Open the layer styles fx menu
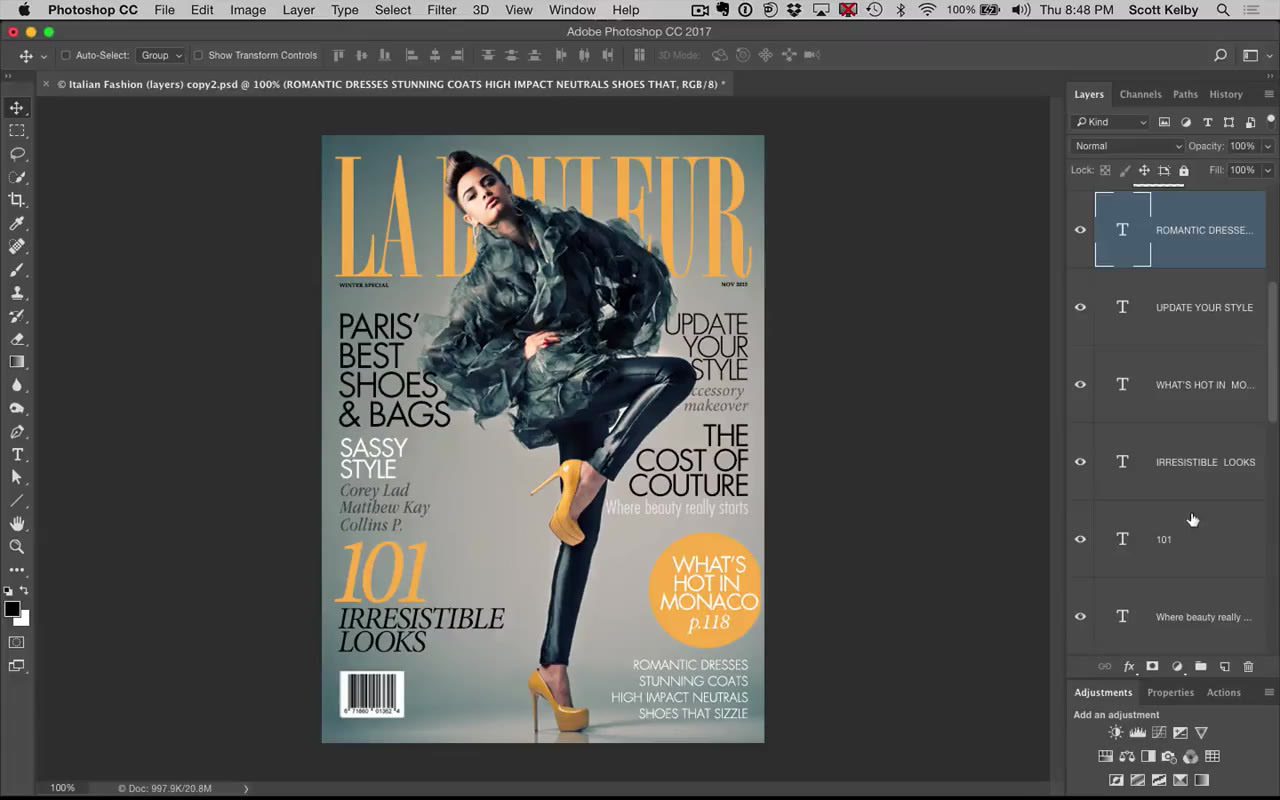The image size is (1280, 800). pos(1128,666)
